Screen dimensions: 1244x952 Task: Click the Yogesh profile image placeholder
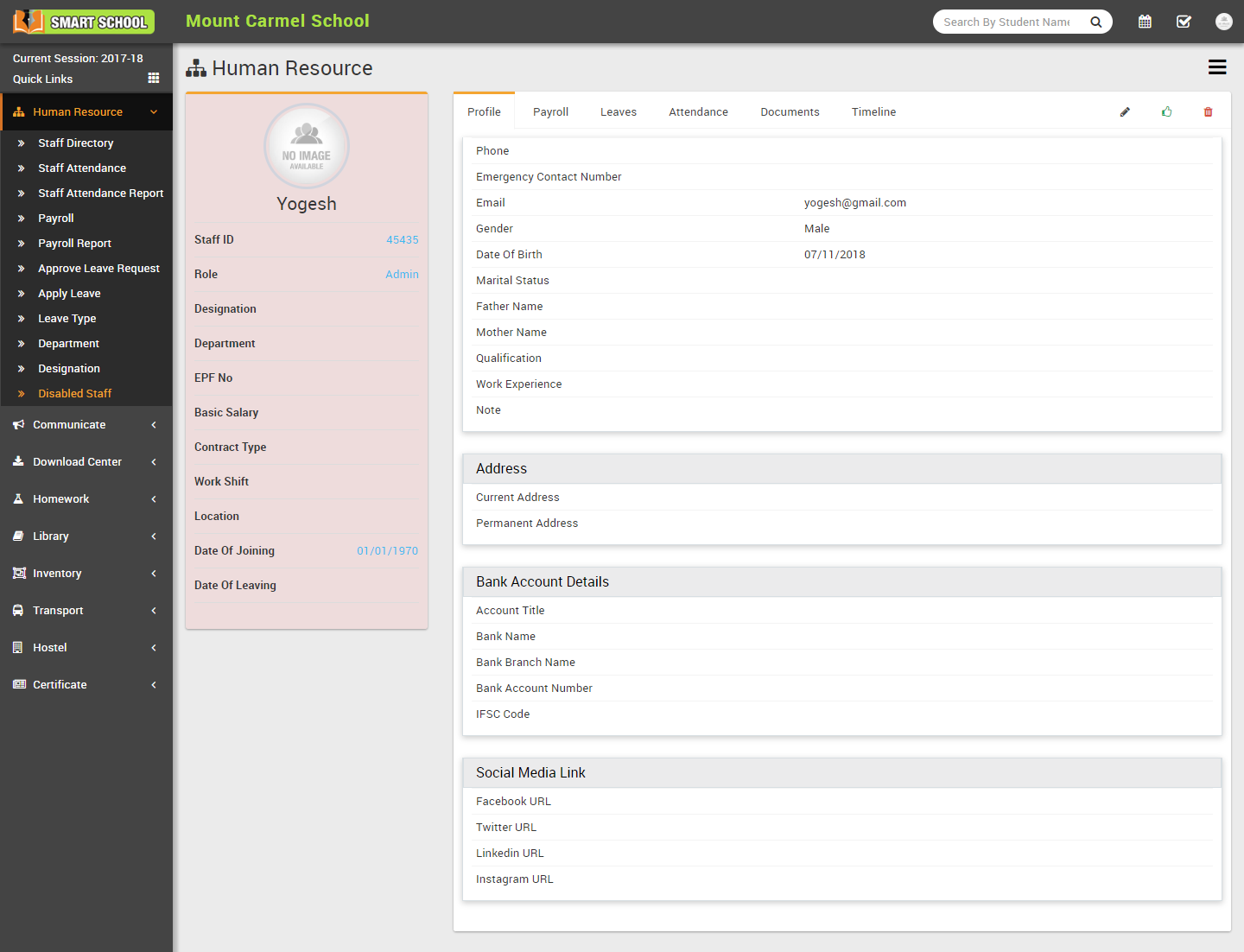point(307,146)
